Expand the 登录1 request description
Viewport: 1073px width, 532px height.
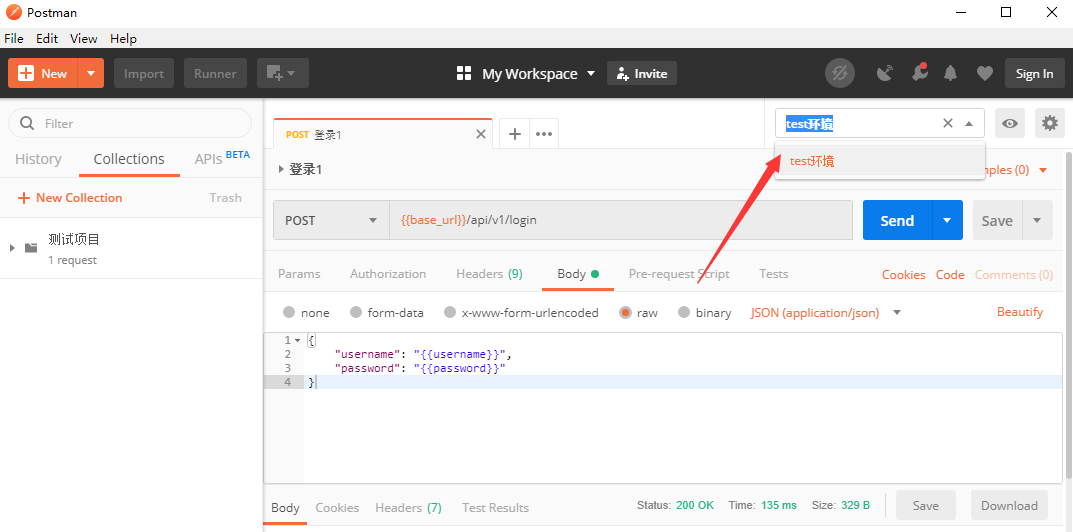pos(281,169)
